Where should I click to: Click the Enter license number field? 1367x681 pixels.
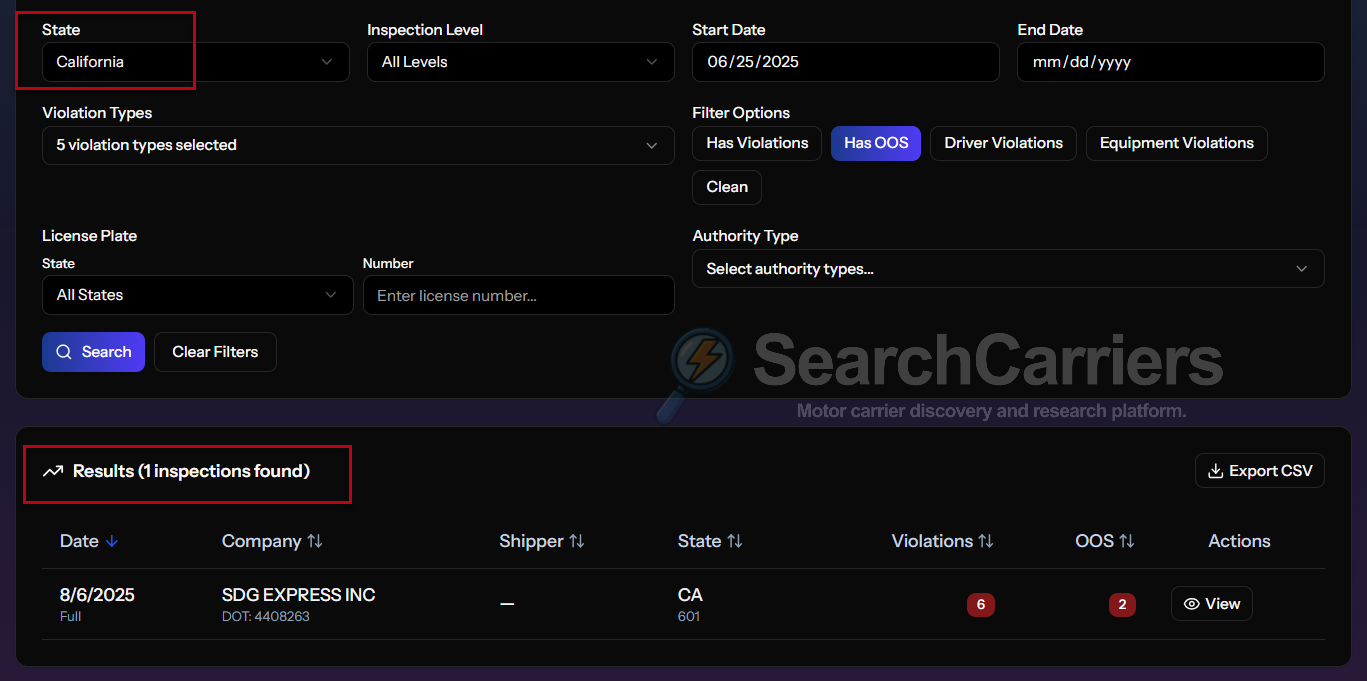click(x=519, y=295)
